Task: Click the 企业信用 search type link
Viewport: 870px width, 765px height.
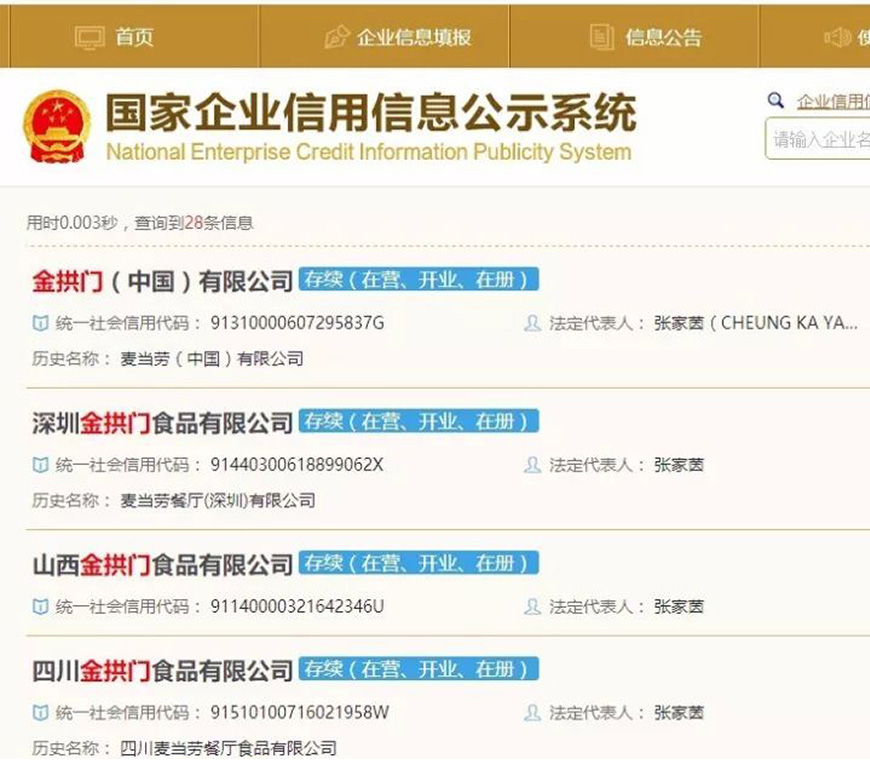Action: (832, 101)
